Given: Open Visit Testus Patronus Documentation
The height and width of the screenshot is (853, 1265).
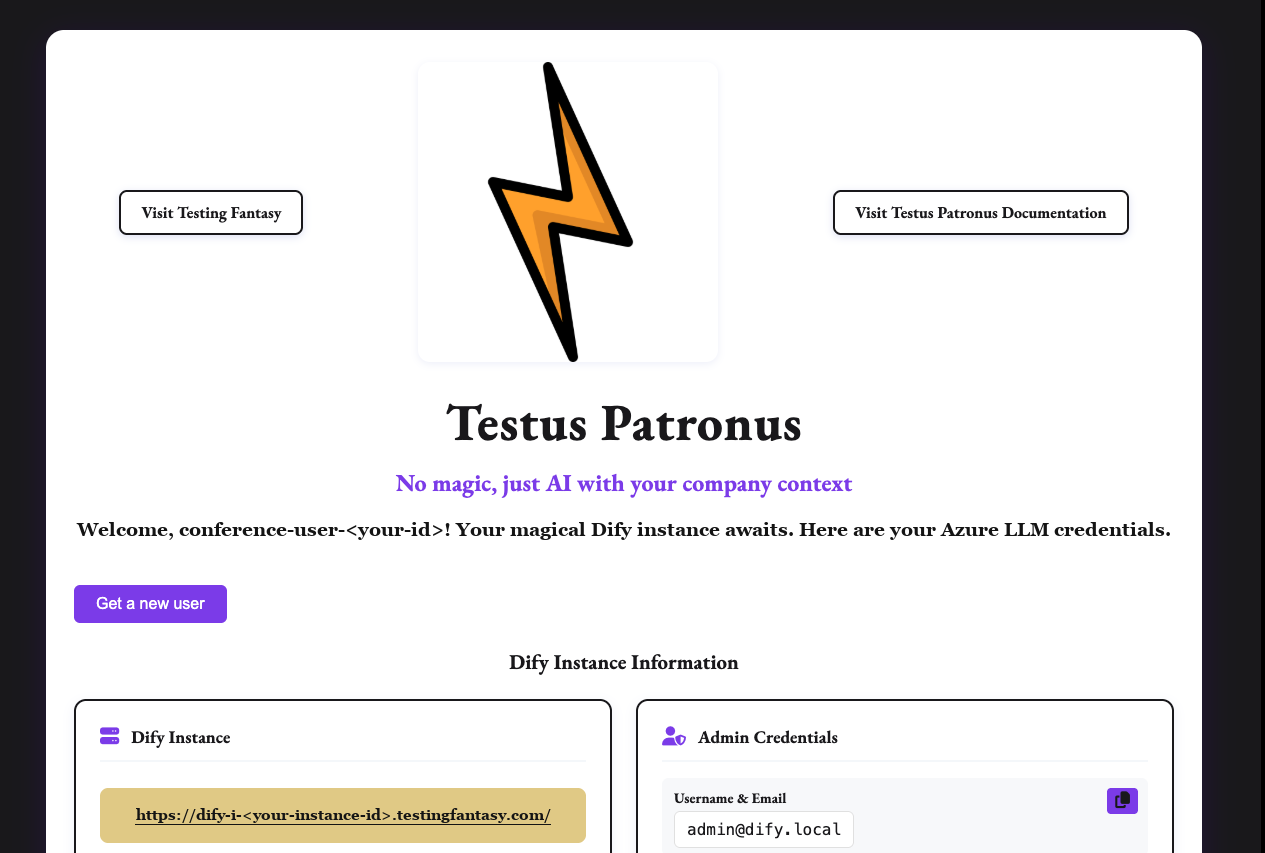Looking at the screenshot, I should pos(981,213).
